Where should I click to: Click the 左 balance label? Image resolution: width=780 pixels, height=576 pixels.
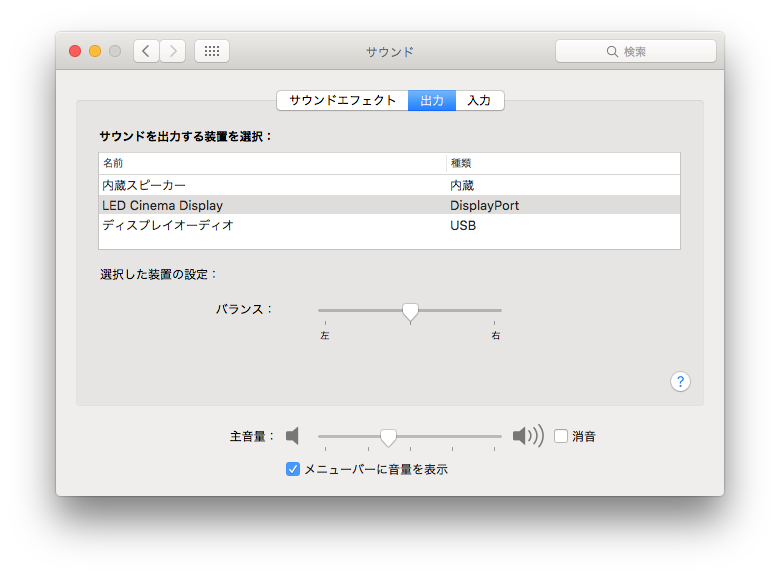tap(325, 336)
